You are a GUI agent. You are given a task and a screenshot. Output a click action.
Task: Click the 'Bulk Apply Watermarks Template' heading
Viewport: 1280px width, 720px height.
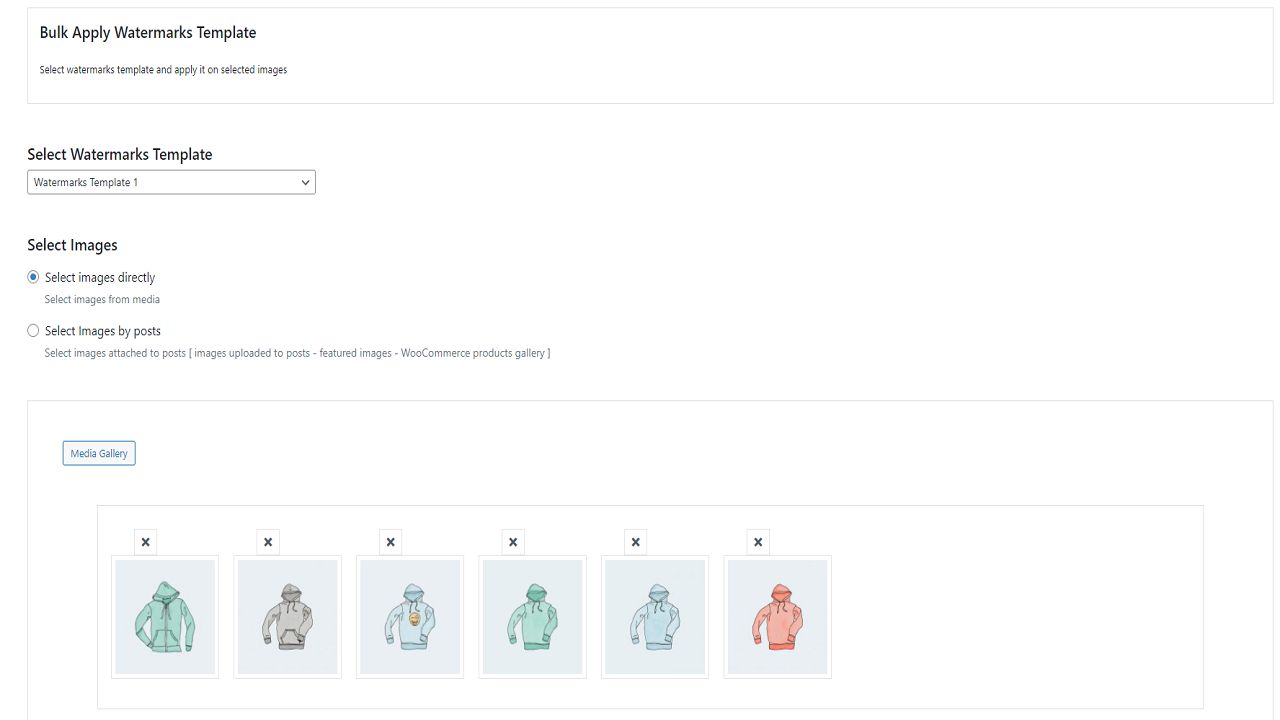point(148,32)
